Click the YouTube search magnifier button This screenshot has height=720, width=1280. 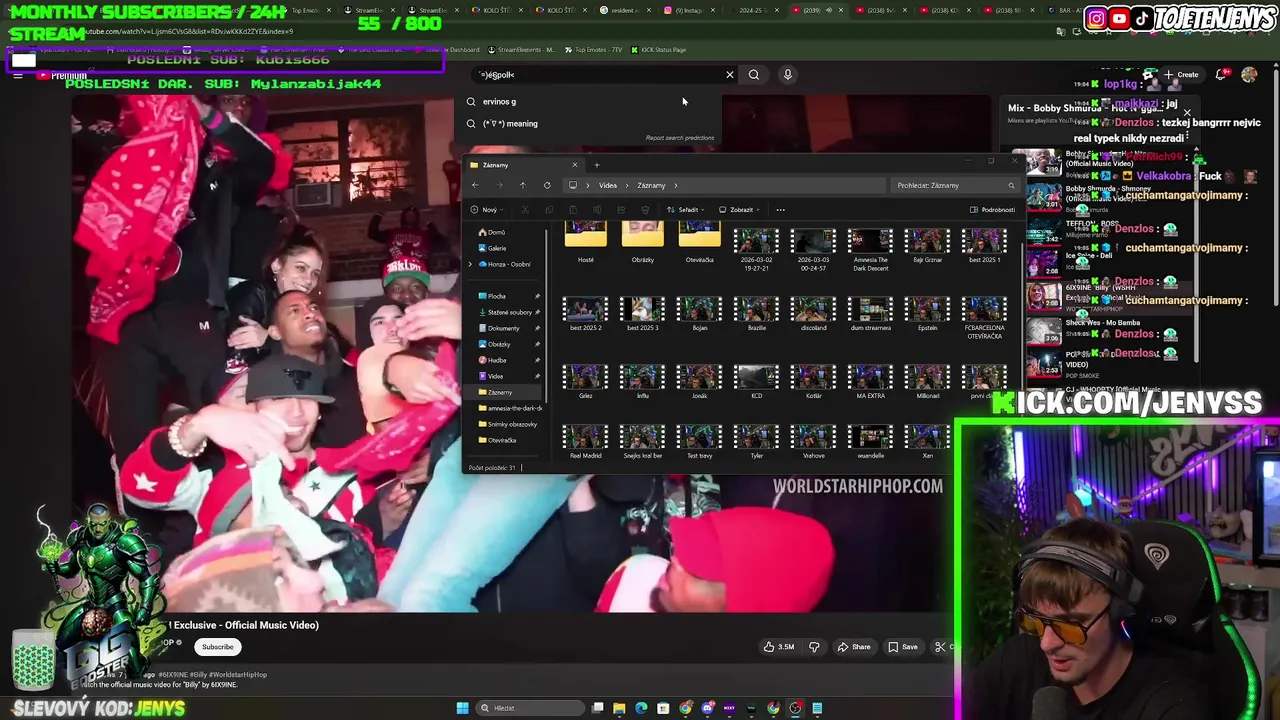tap(754, 74)
